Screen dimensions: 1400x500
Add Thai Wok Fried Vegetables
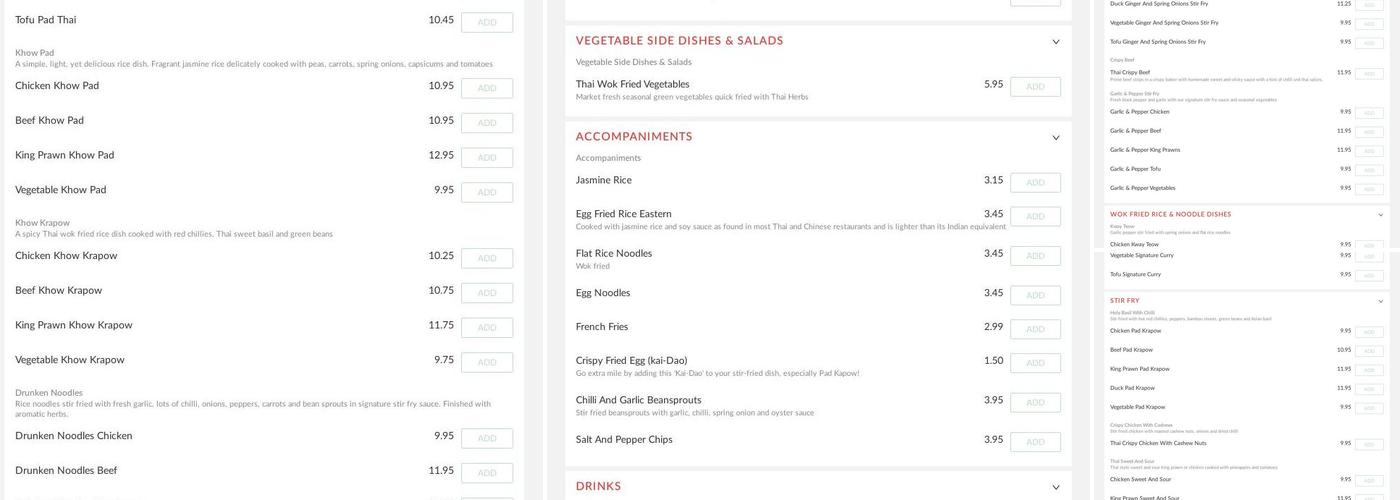point(1035,87)
